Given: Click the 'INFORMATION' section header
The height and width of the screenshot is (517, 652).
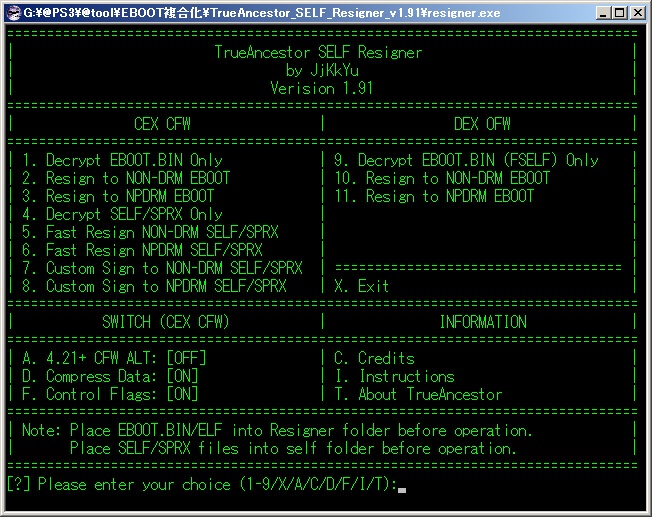Looking at the screenshot, I should click(x=483, y=322).
